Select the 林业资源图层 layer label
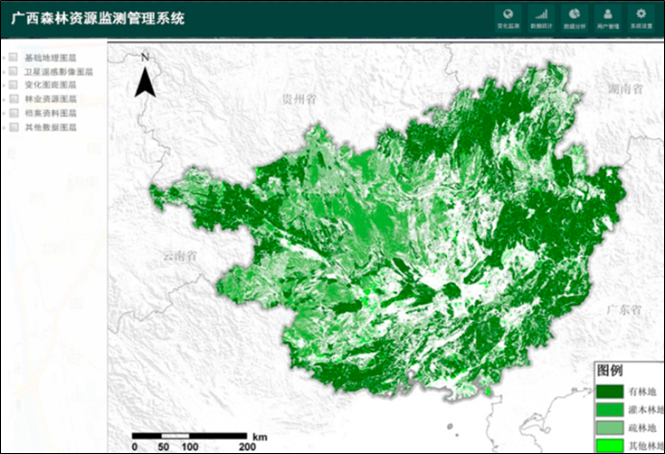 coord(50,100)
